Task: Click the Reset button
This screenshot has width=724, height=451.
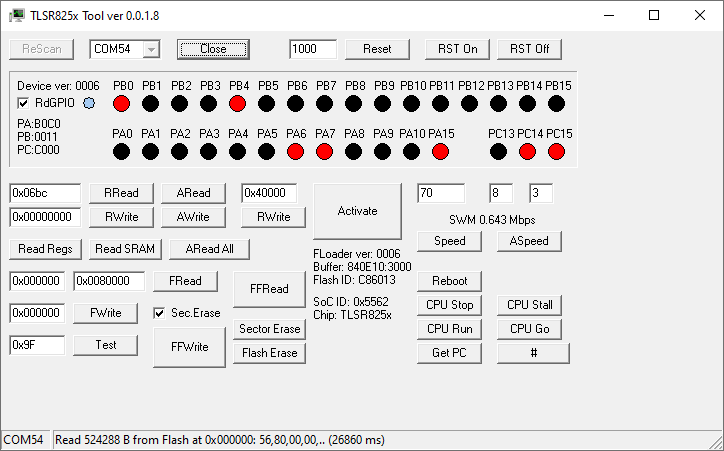Action: click(x=377, y=49)
